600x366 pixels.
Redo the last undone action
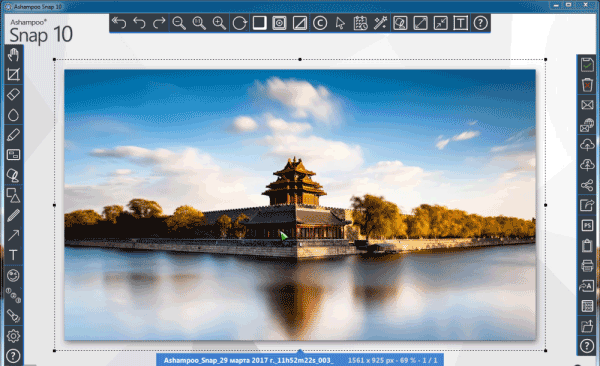pos(159,23)
